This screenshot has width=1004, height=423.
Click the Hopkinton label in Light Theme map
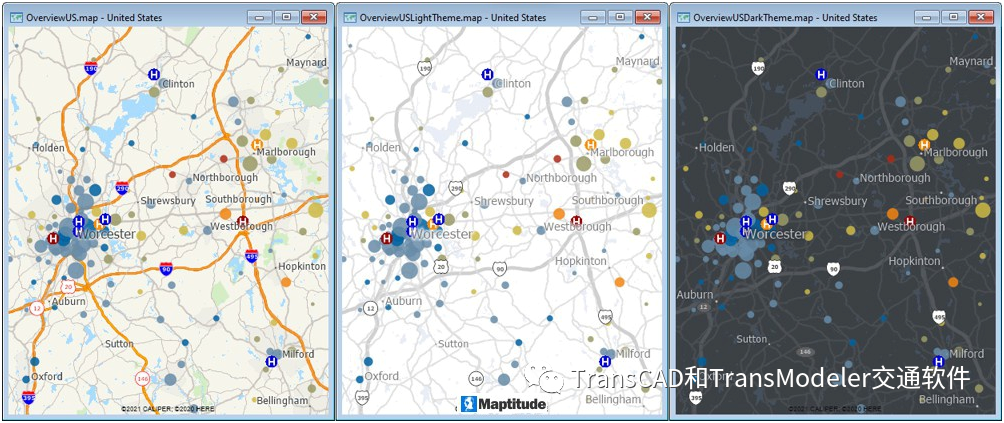coord(581,261)
